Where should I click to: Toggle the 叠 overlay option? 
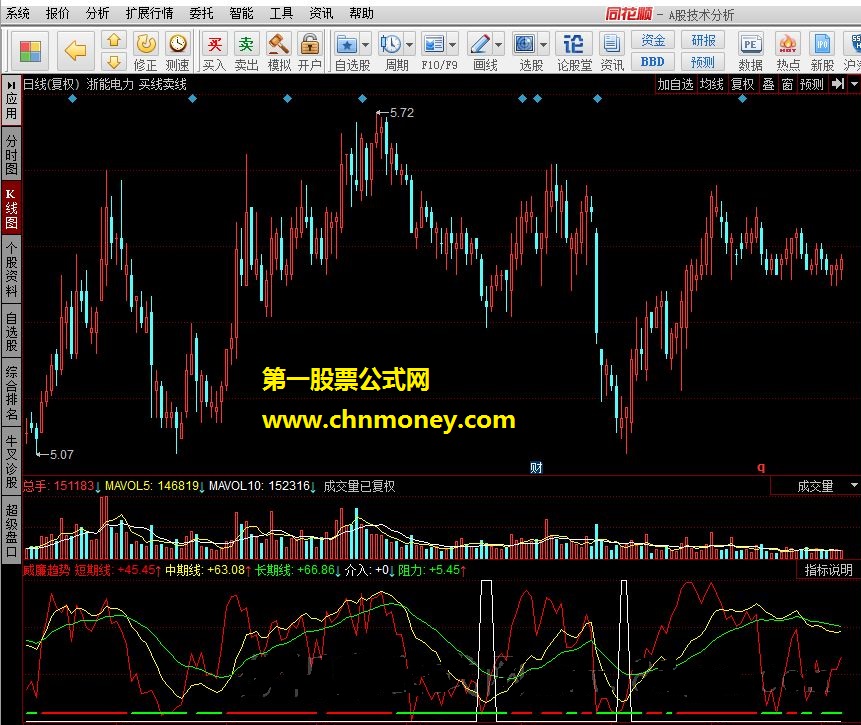769,84
